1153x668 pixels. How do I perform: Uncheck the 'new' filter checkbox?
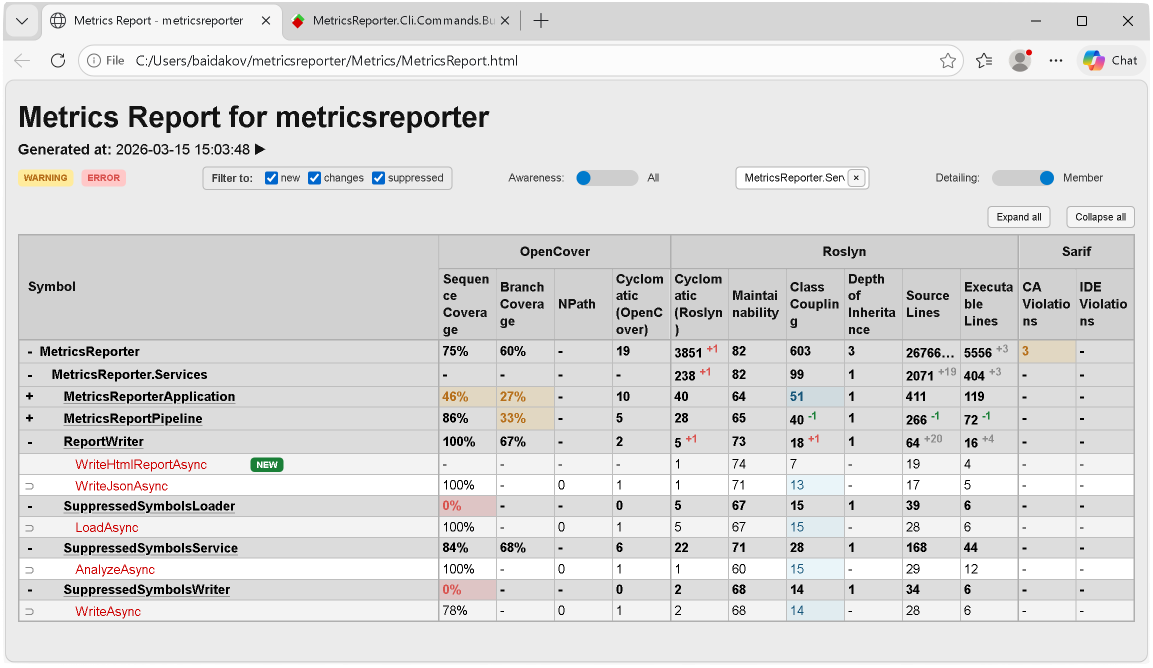[271, 177]
